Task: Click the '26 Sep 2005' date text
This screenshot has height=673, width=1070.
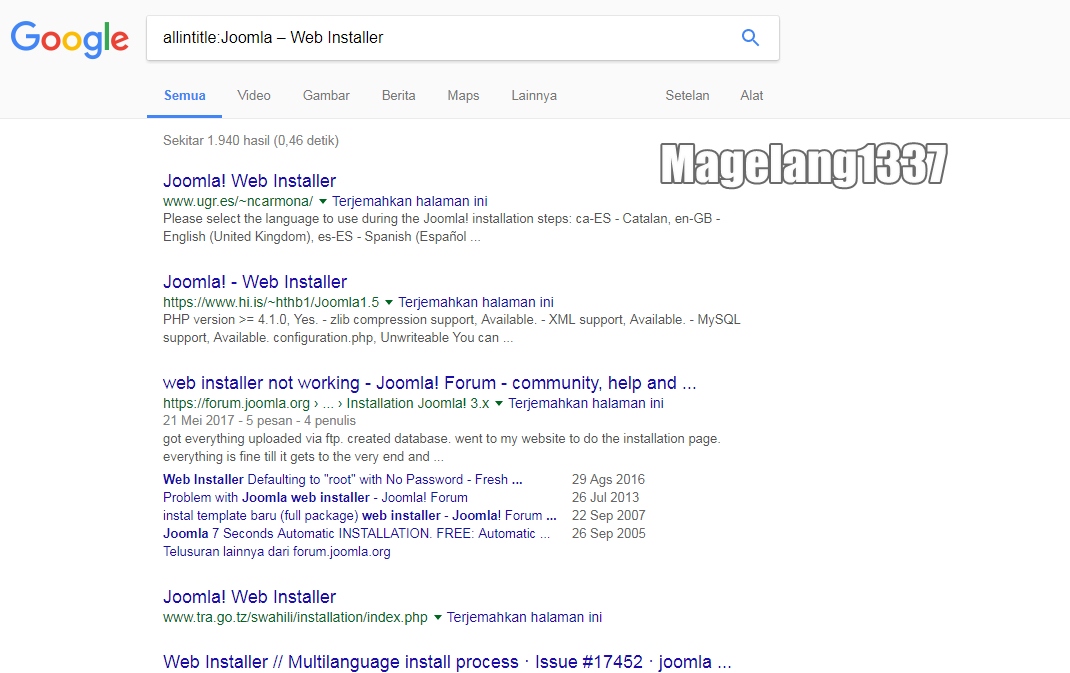Action: pos(608,534)
